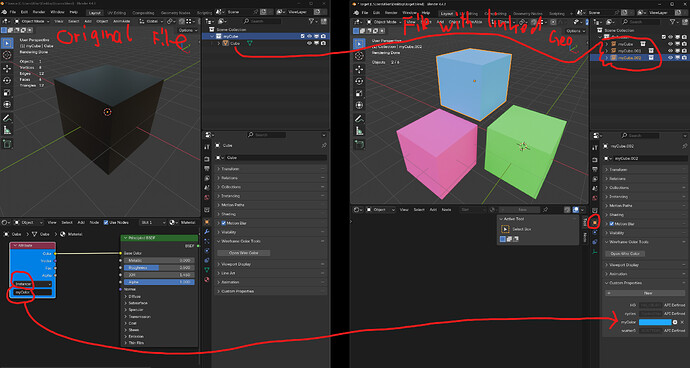Open Object properties tab in right window
Screen dimensions: 690x368
pyautogui.click(x=595, y=223)
